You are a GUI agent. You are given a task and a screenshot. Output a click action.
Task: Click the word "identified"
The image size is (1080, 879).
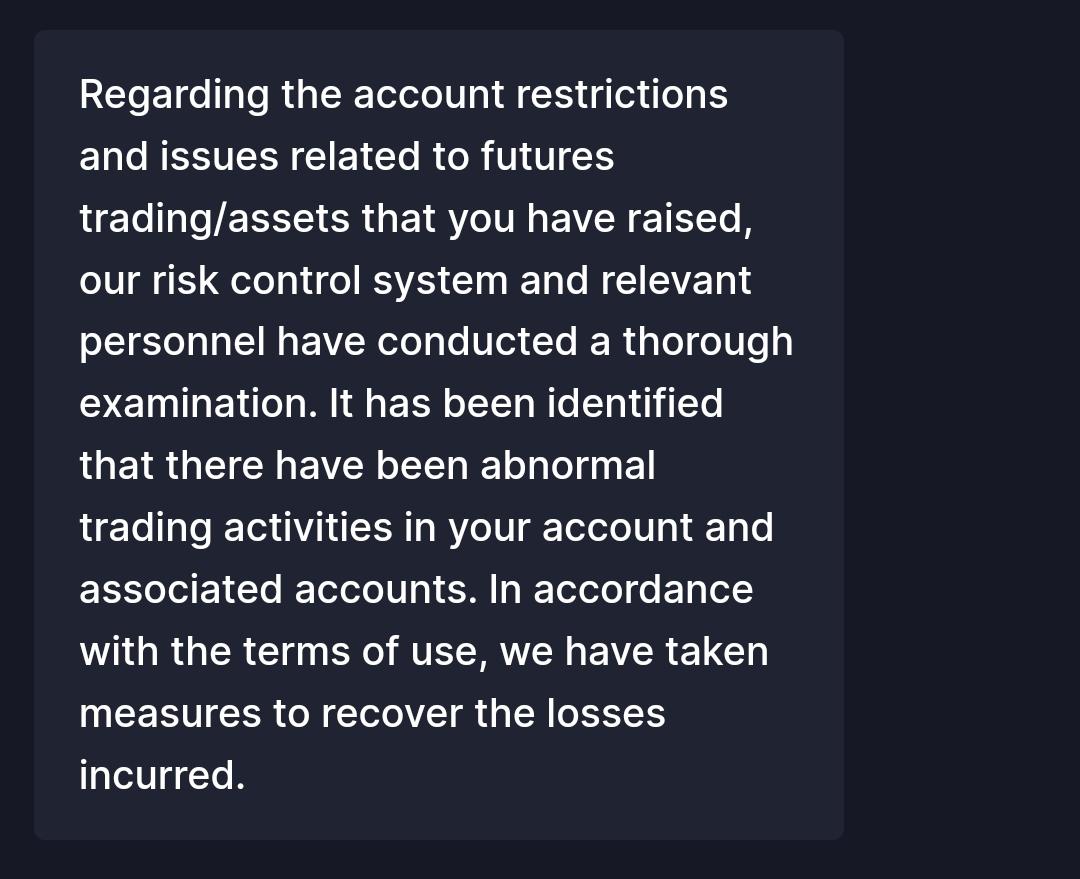pyautogui.click(x=635, y=403)
